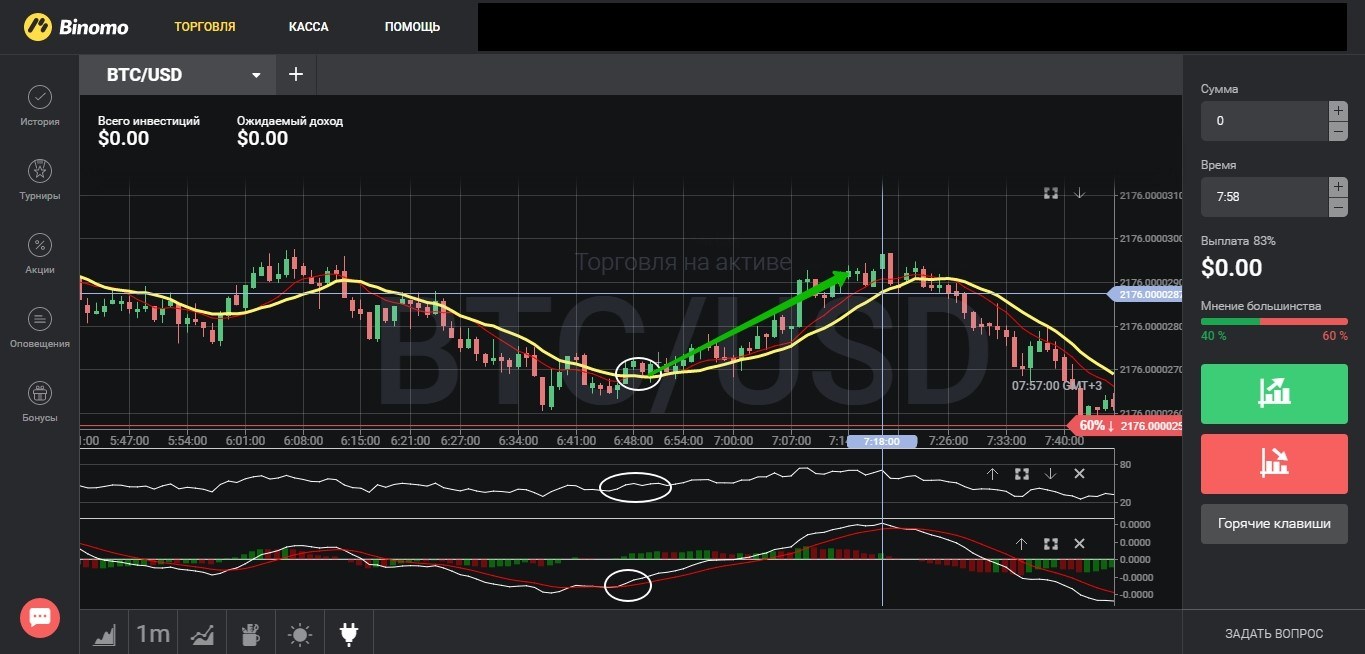Open Турниры in the sidebar

[40, 180]
